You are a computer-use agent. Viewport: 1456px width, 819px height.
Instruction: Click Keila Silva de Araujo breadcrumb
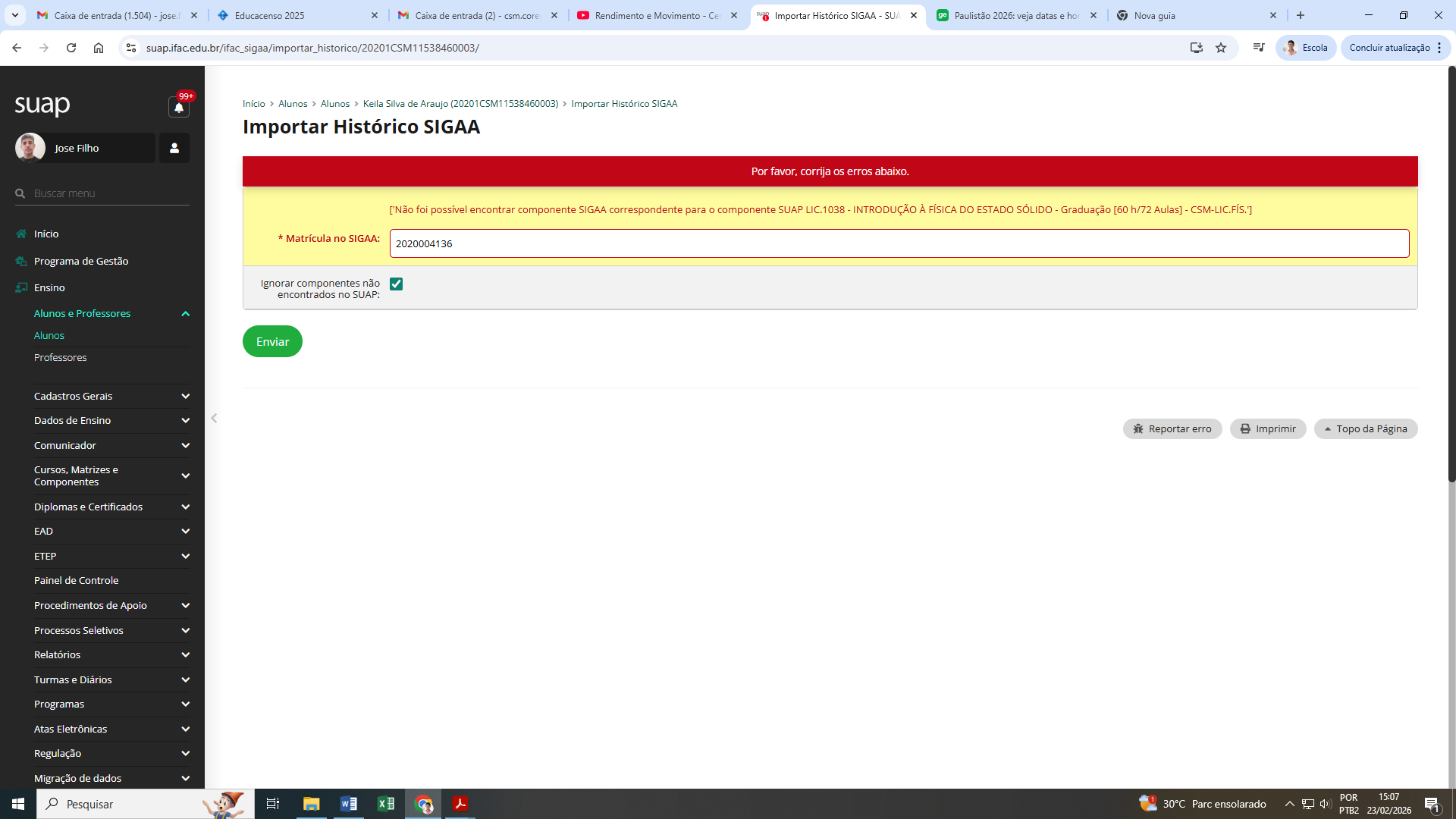click(x=460, y=104)
